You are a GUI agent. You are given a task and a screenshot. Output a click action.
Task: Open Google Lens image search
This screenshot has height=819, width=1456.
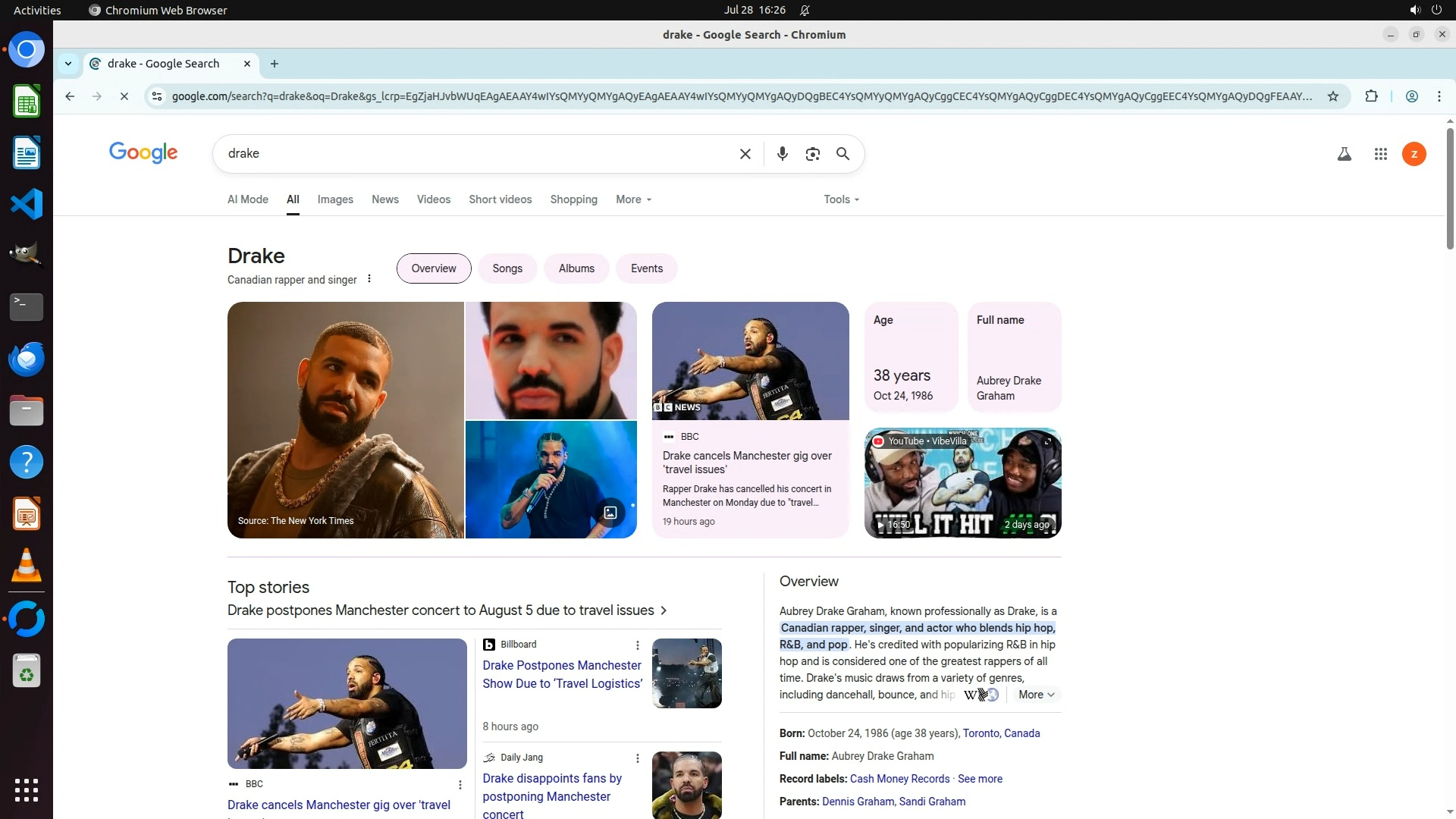[x=812, y=154]
